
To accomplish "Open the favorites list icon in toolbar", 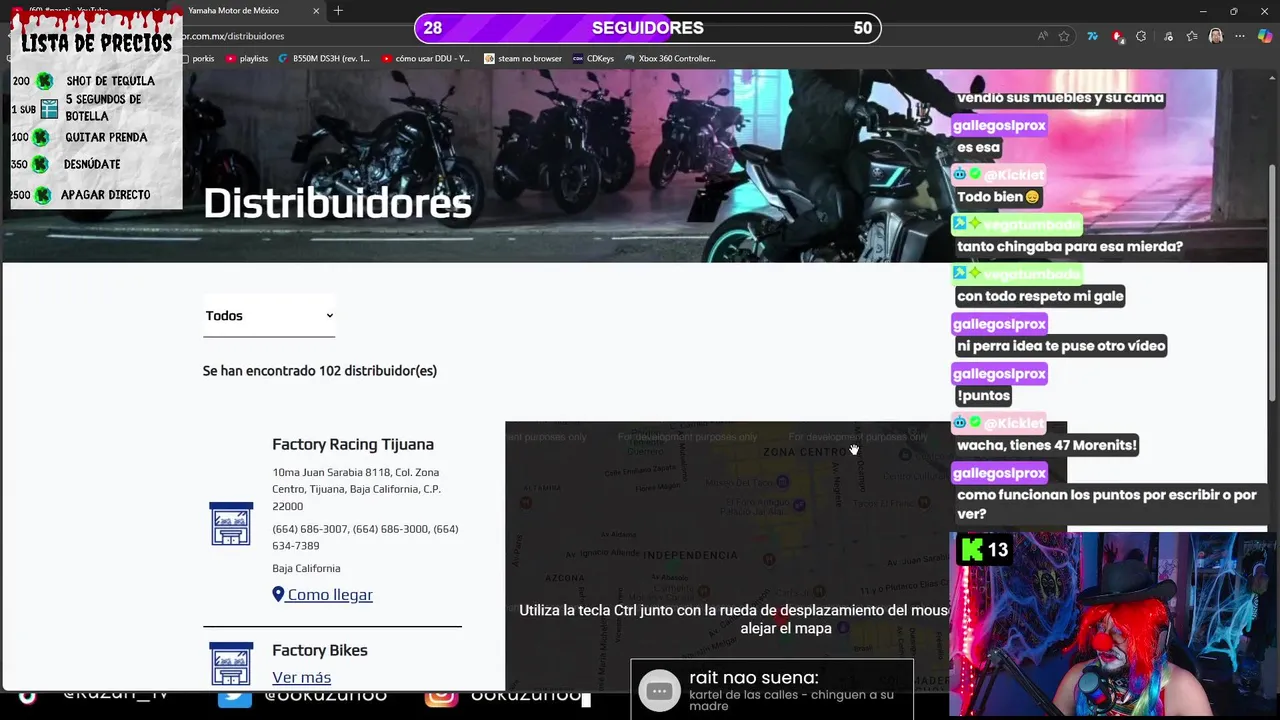I will click(1191, 36).
